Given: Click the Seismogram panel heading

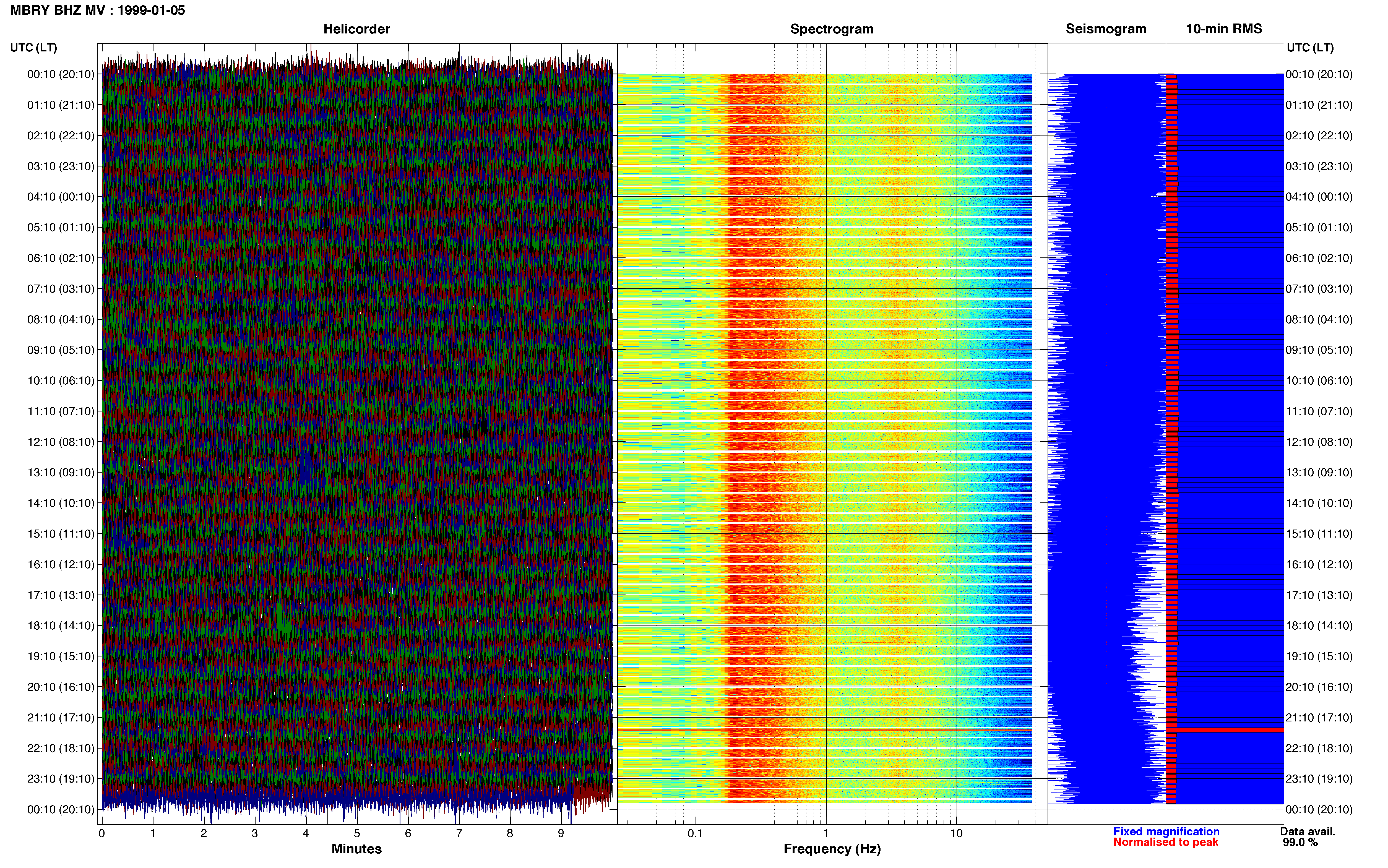Looking at the screenshot, I should click(x=1106, y=29).
